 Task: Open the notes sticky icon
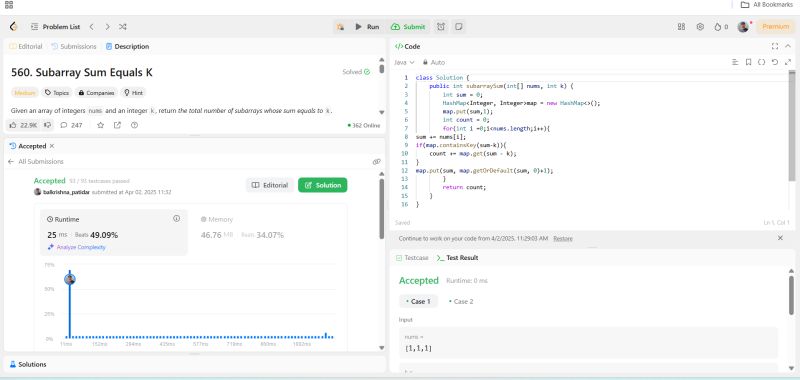(459, 27)
